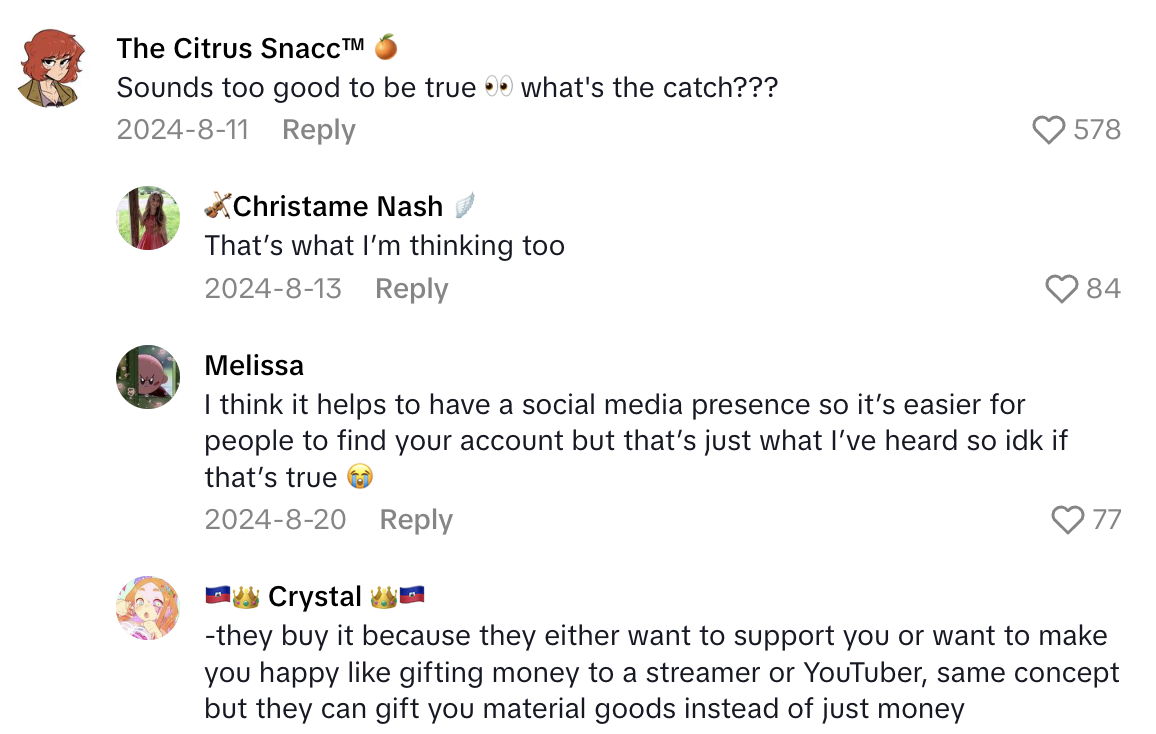
Task: Reply to The Citrus Snacc's comment
Action: click(318, 130)
